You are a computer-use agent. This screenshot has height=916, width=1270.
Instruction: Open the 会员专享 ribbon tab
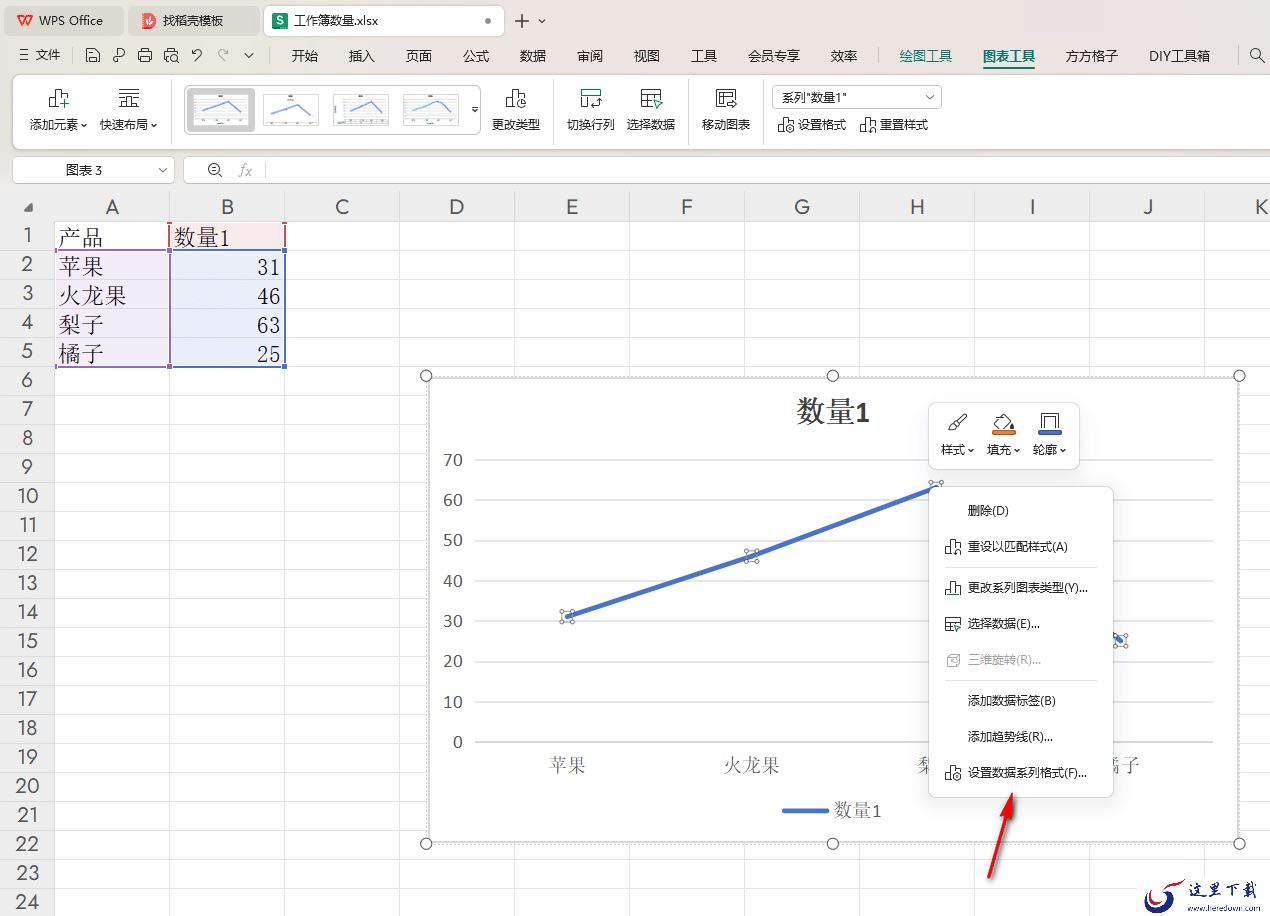pos(774,56)
